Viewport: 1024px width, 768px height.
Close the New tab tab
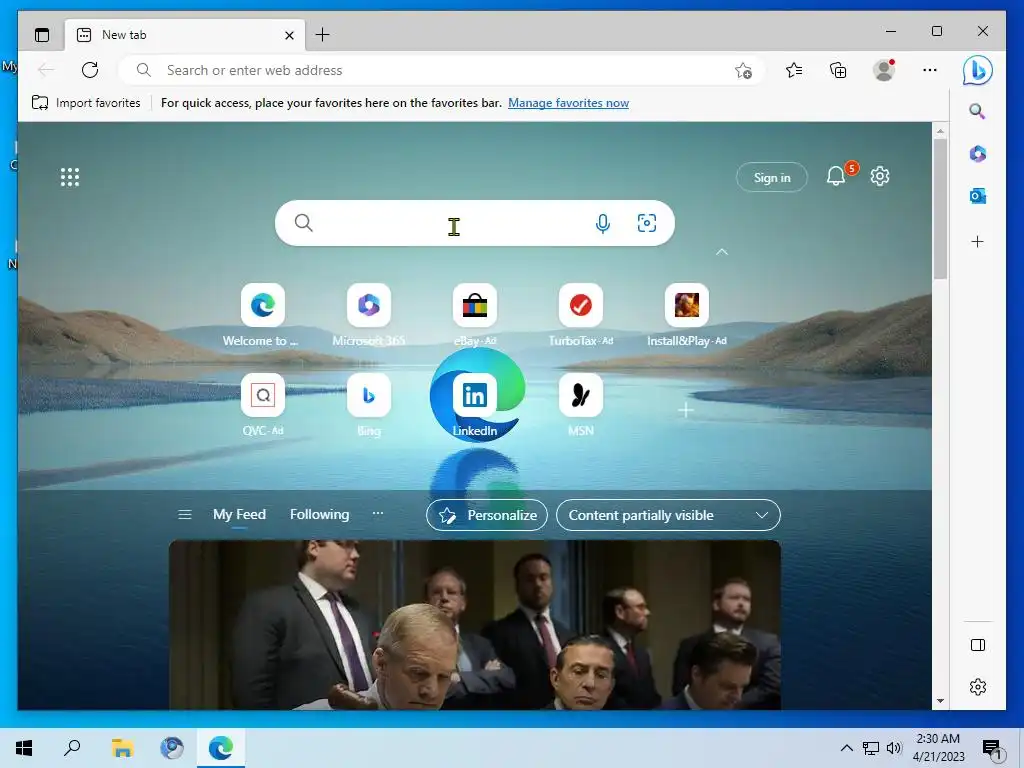289,35
